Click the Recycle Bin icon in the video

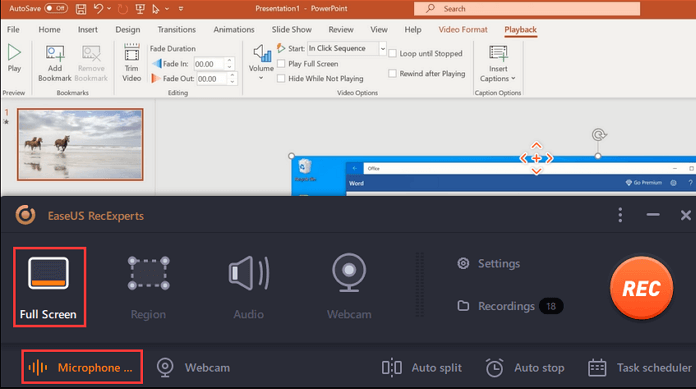[305, 170]
